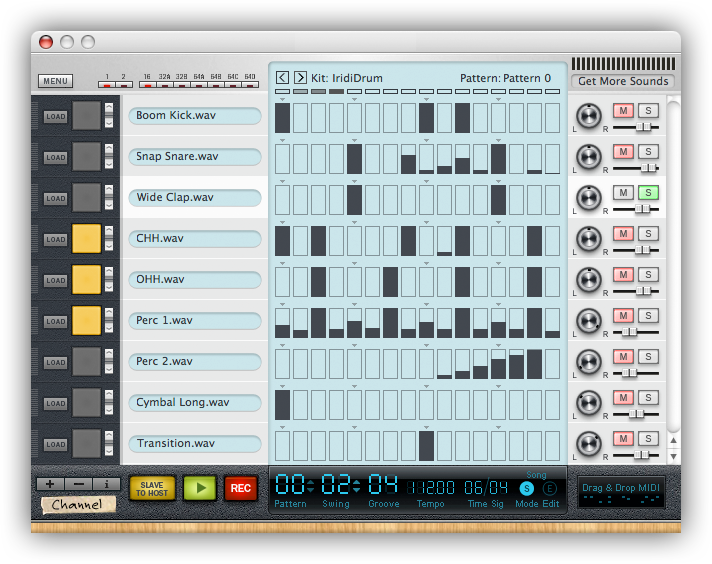Click LOAD for Perc 2.wav channel
The image size is (712, 564).
55,362
